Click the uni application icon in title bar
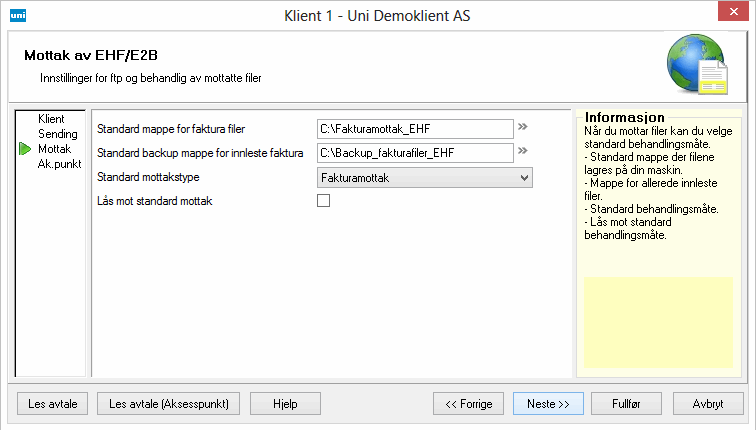Image resolution: width=756 pixels, height=430 pixels. click(x=17, y=15)
